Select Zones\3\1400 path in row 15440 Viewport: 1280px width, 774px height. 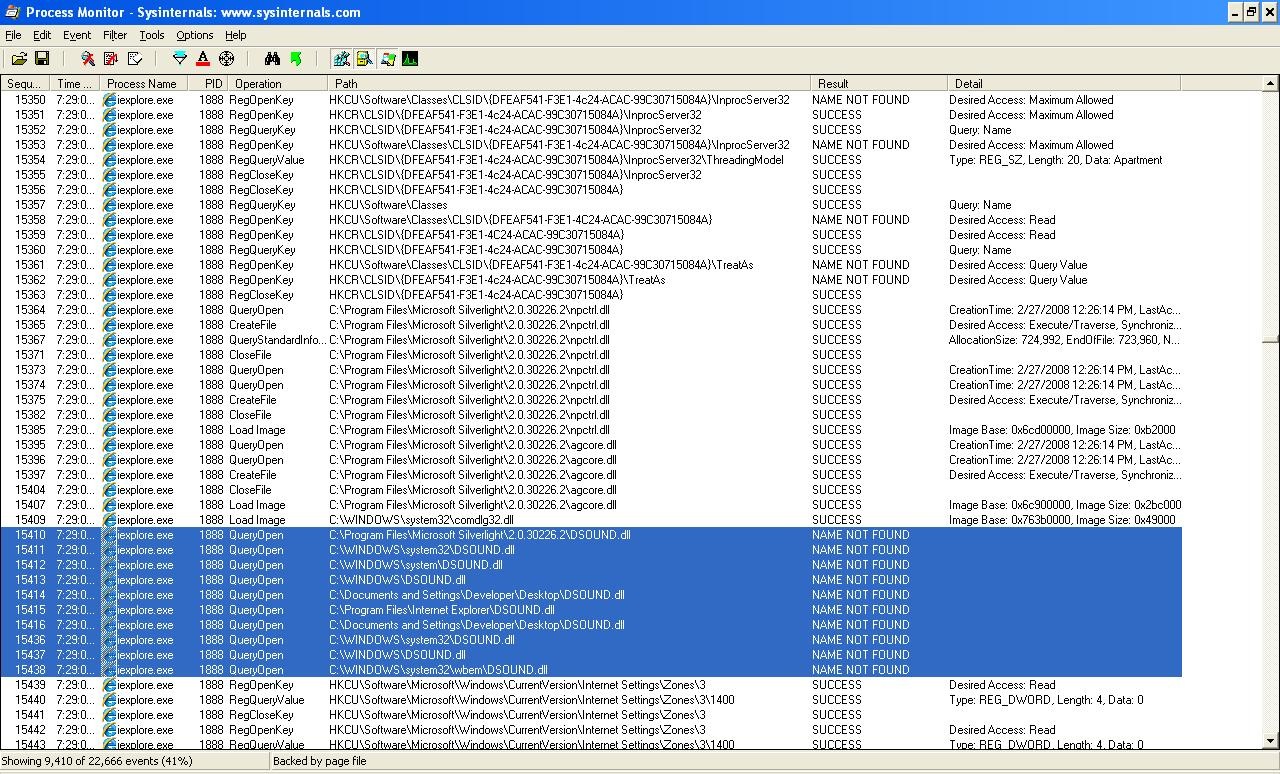[x=532, y=700]
